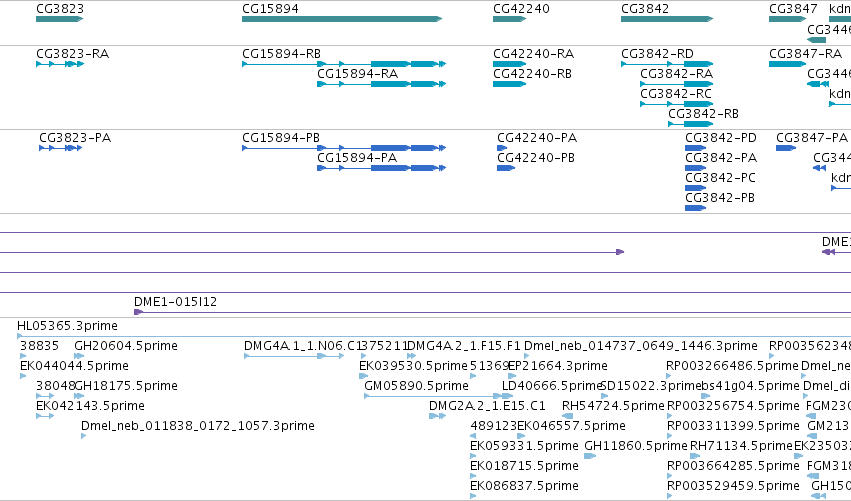The height and width of the screenshot is (501, 851).
Task: Select the CG3842-PA CDS bar
Action: 696,168
